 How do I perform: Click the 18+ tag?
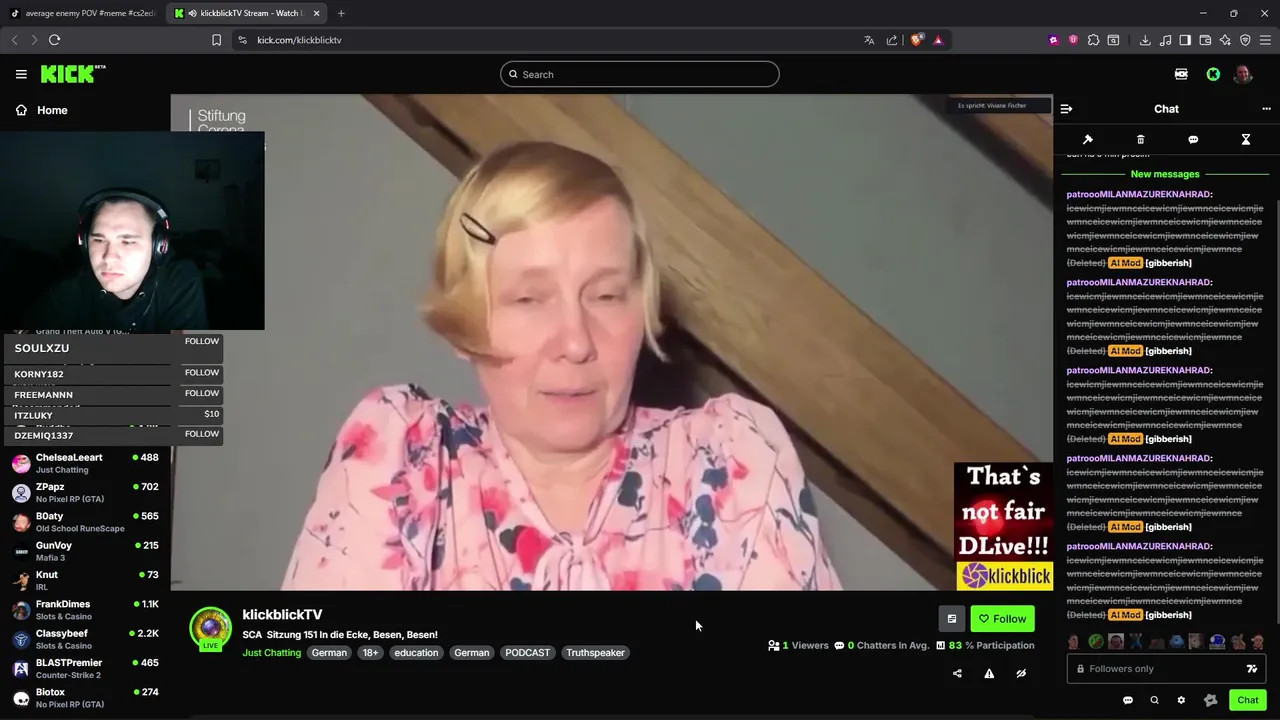pos(370,653)
